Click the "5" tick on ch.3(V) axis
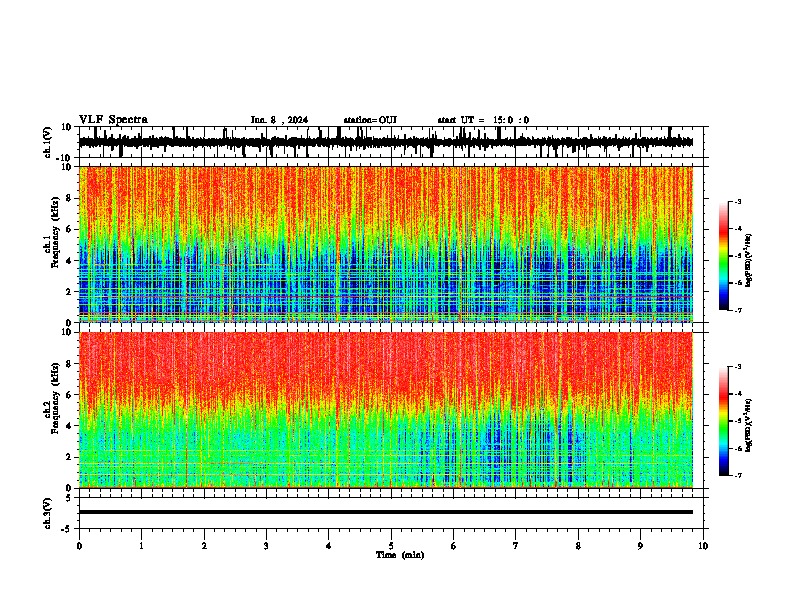Image resolution: width=792 pixels, height=612 pixels. (69, 497)
